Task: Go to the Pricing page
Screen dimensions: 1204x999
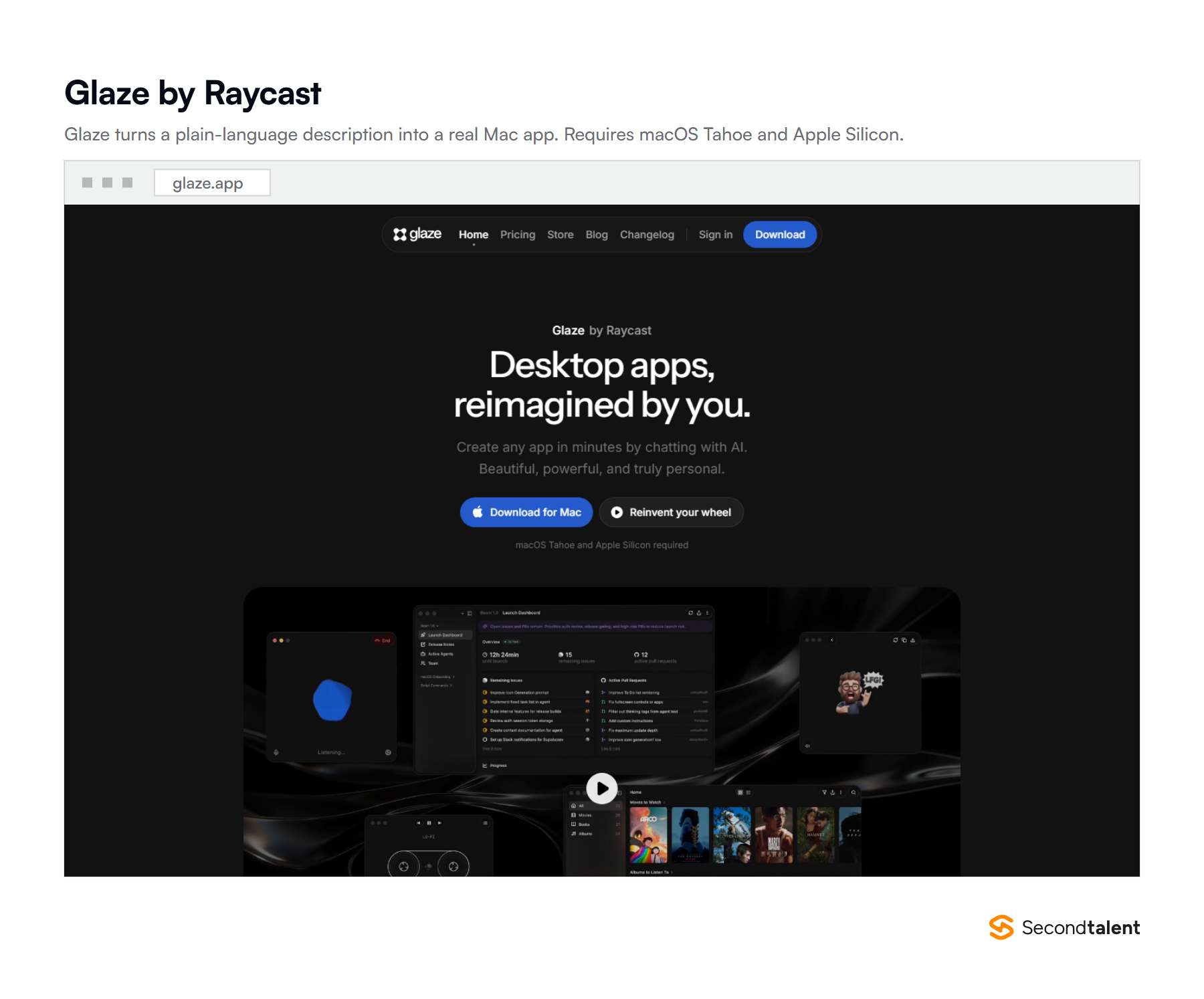Action: (518, 235)
